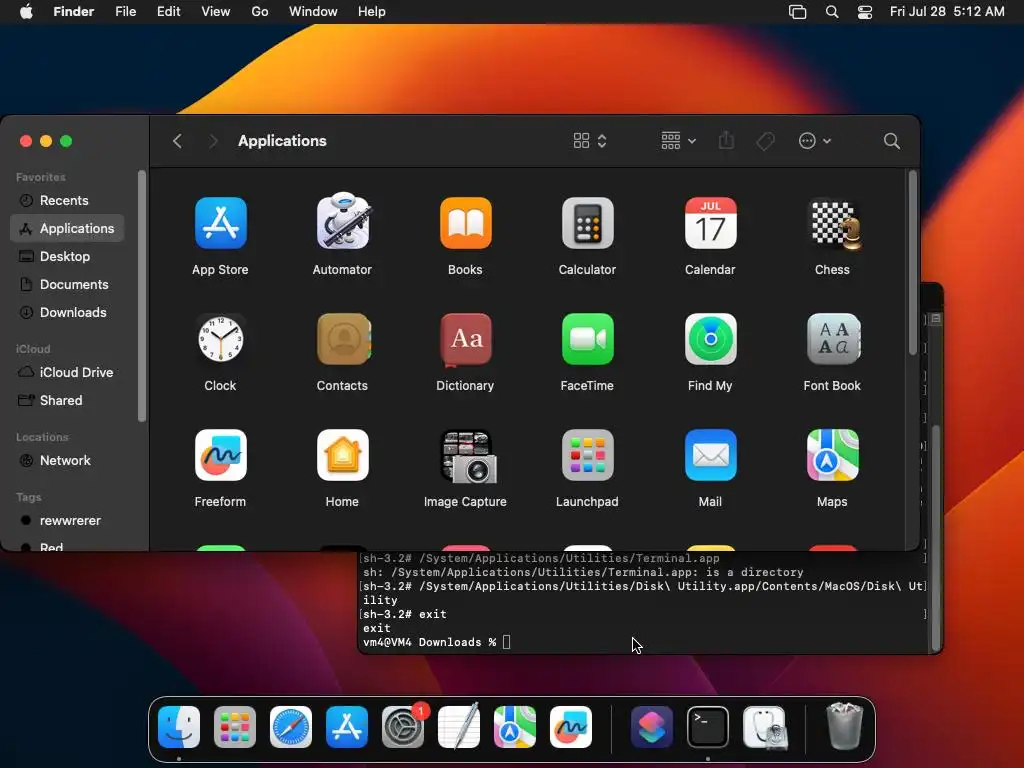The width and height of the screenshot is (1024, 768).
Task: Click the Edit Tags toolbar button
Action: click(x=765, y=141)
